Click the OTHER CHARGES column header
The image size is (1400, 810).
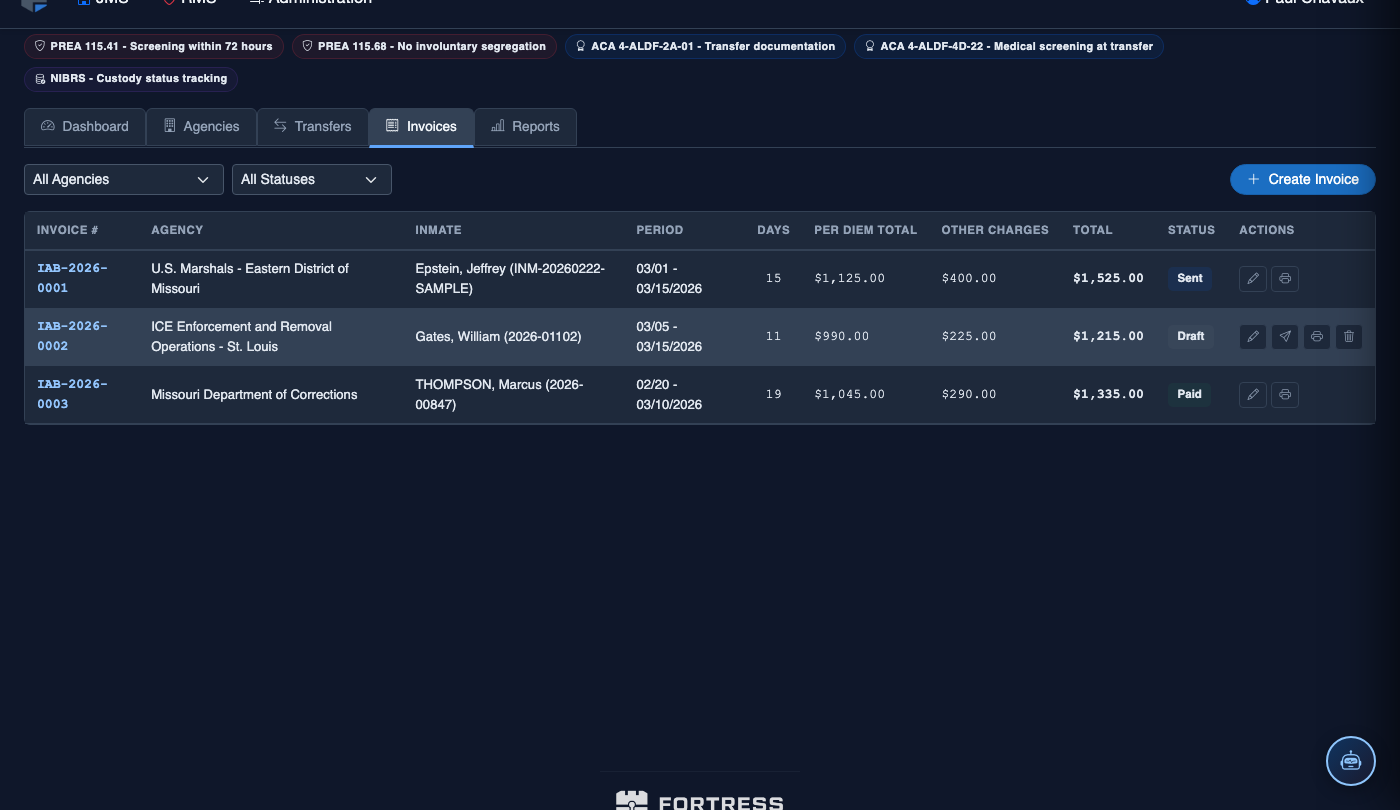(995, 230)
